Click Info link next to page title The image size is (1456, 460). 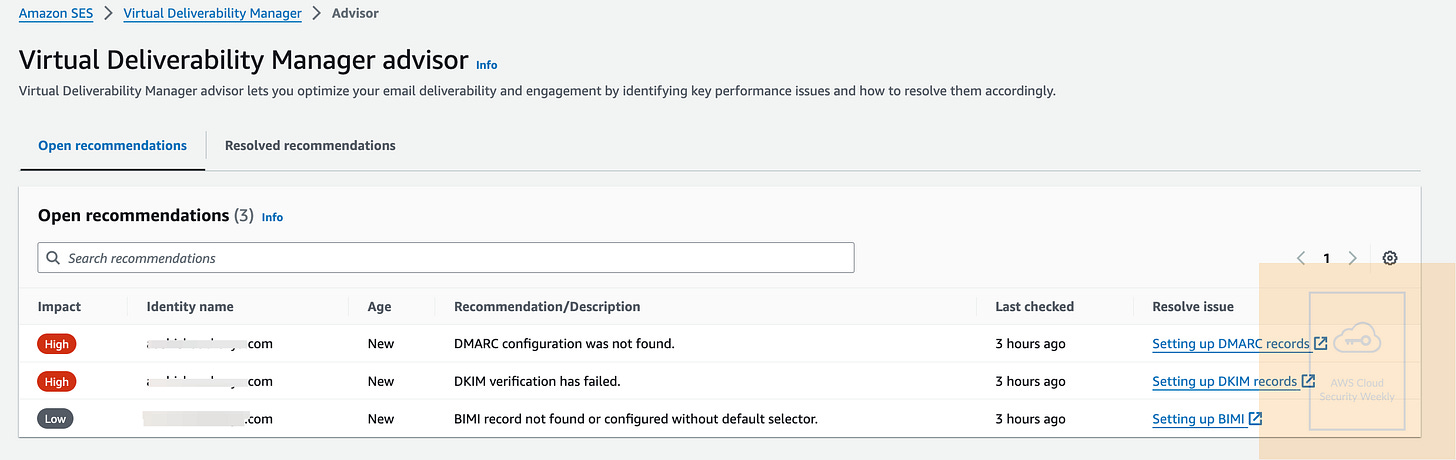point(486,65)
